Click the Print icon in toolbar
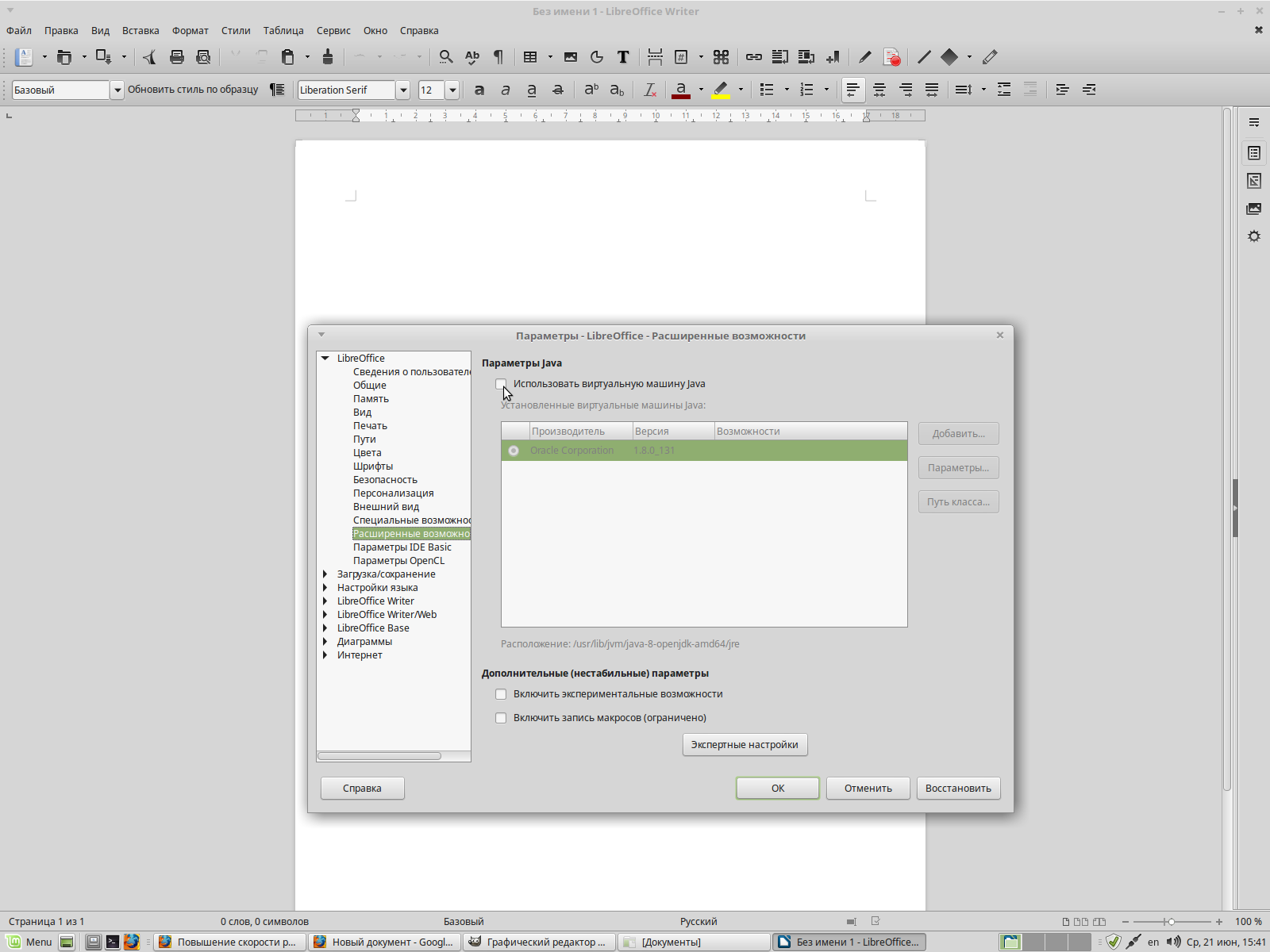The width and height of the screenshot is (1270, 952). (x=177, y=57)
